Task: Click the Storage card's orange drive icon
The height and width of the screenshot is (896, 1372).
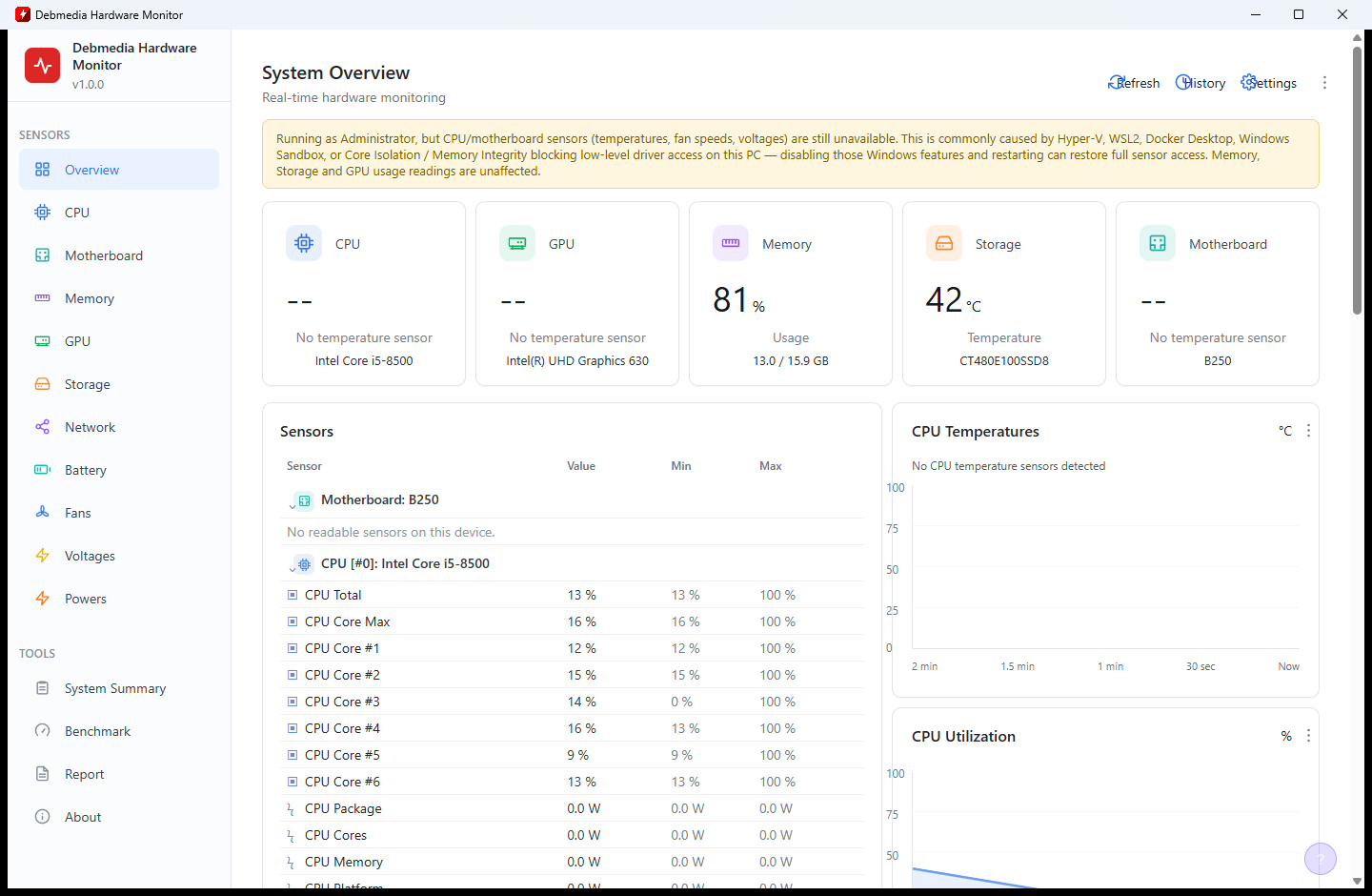Action: [944, 243]
